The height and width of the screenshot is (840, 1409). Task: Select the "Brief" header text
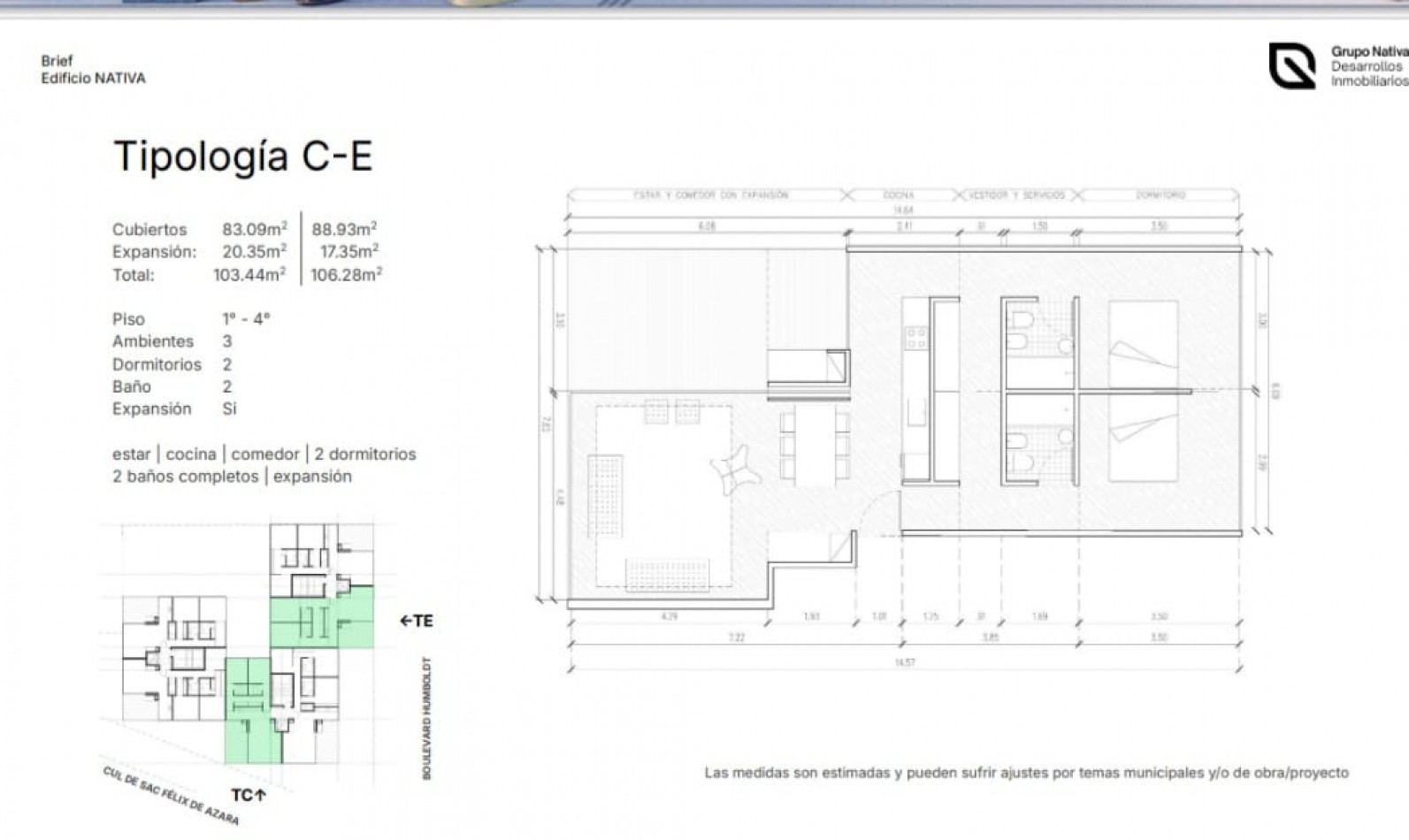coord(57,61)
